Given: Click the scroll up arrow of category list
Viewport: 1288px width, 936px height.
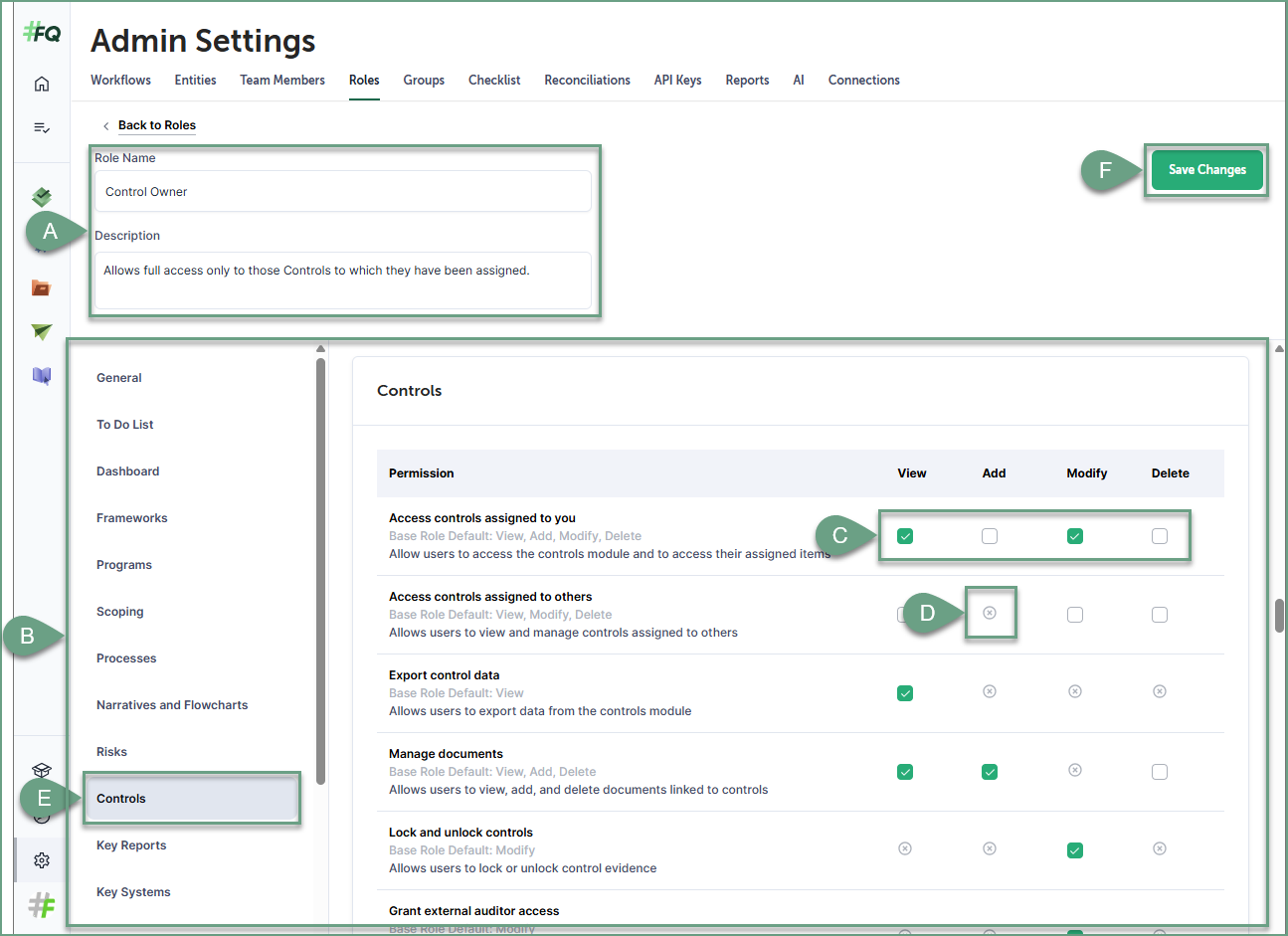Looking at the screenshot, I should (x=320, y=349).
